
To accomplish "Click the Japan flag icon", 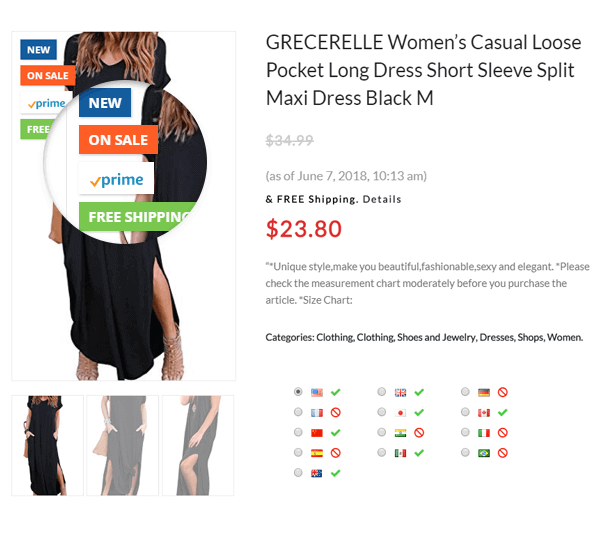I will click(x=400, y=412).
